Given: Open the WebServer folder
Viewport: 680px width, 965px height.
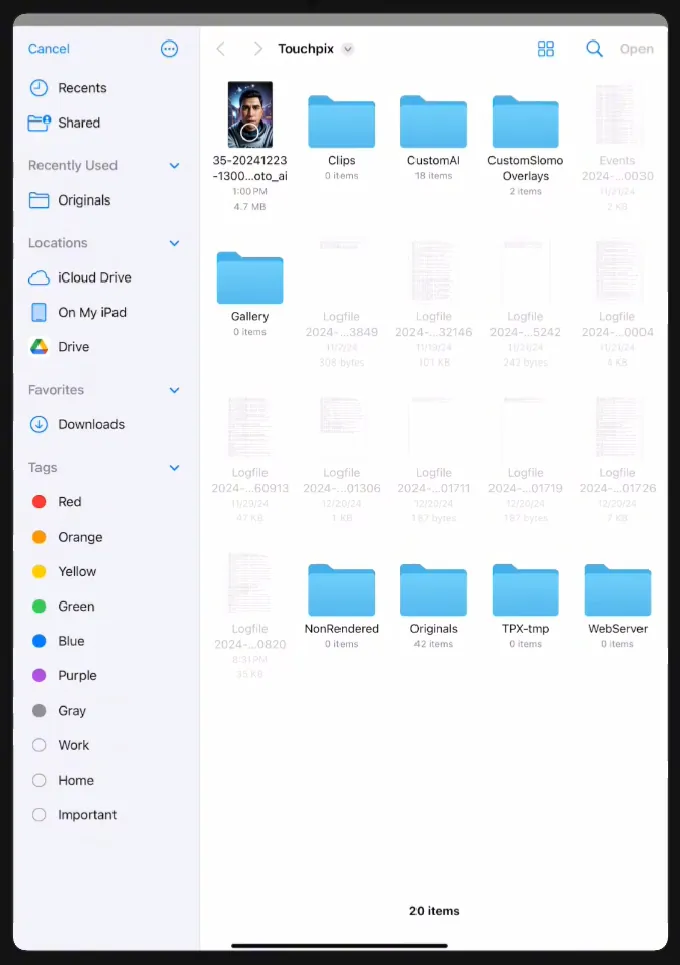Looking at the screenshot, I should (x=617, y=590).
